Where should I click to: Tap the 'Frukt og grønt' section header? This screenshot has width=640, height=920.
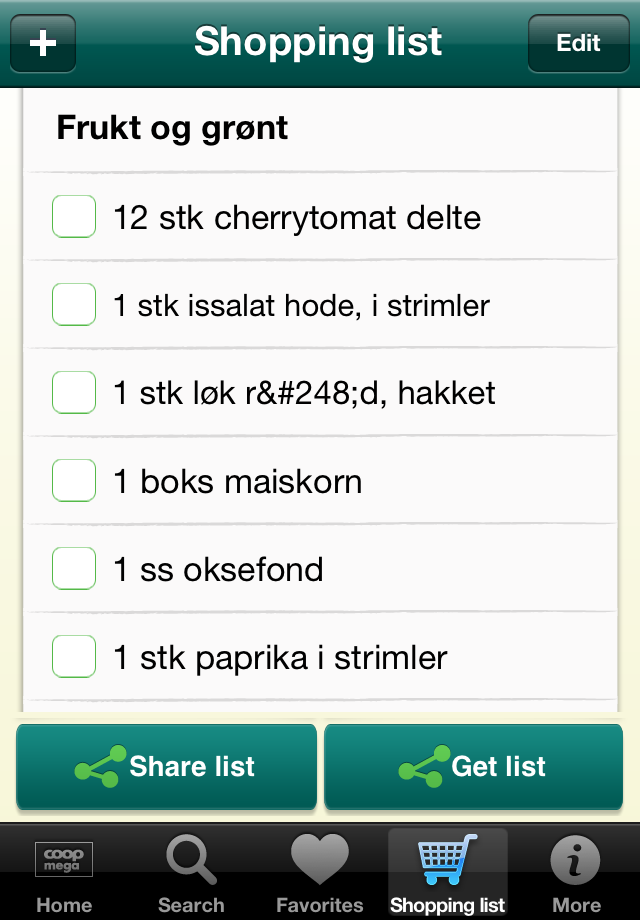(x=172, y=128)
